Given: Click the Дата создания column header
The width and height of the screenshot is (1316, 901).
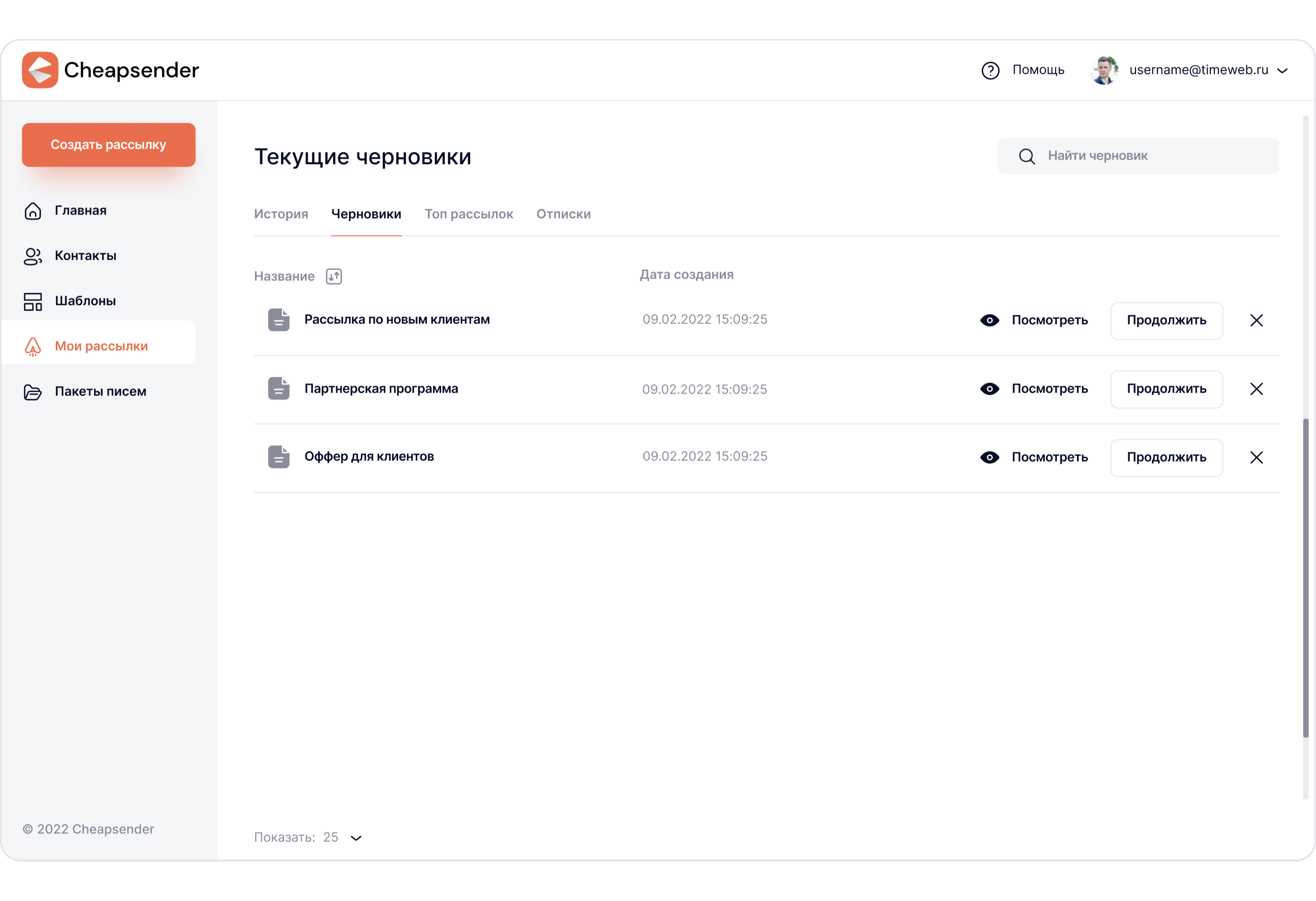Looking at the screenshot, I should coord(687,275).
